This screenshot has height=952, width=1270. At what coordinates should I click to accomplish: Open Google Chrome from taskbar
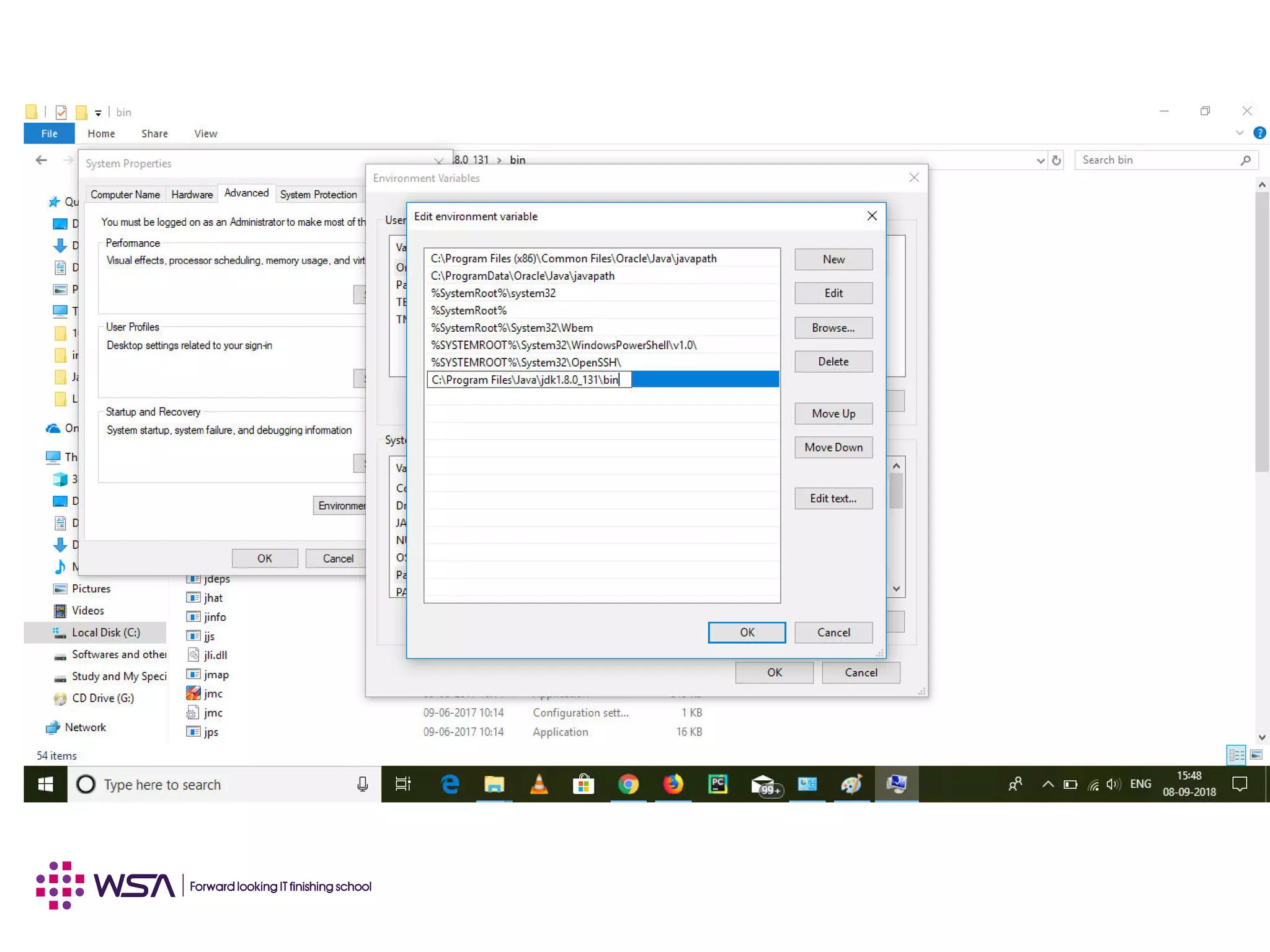[x=628, y=784]
